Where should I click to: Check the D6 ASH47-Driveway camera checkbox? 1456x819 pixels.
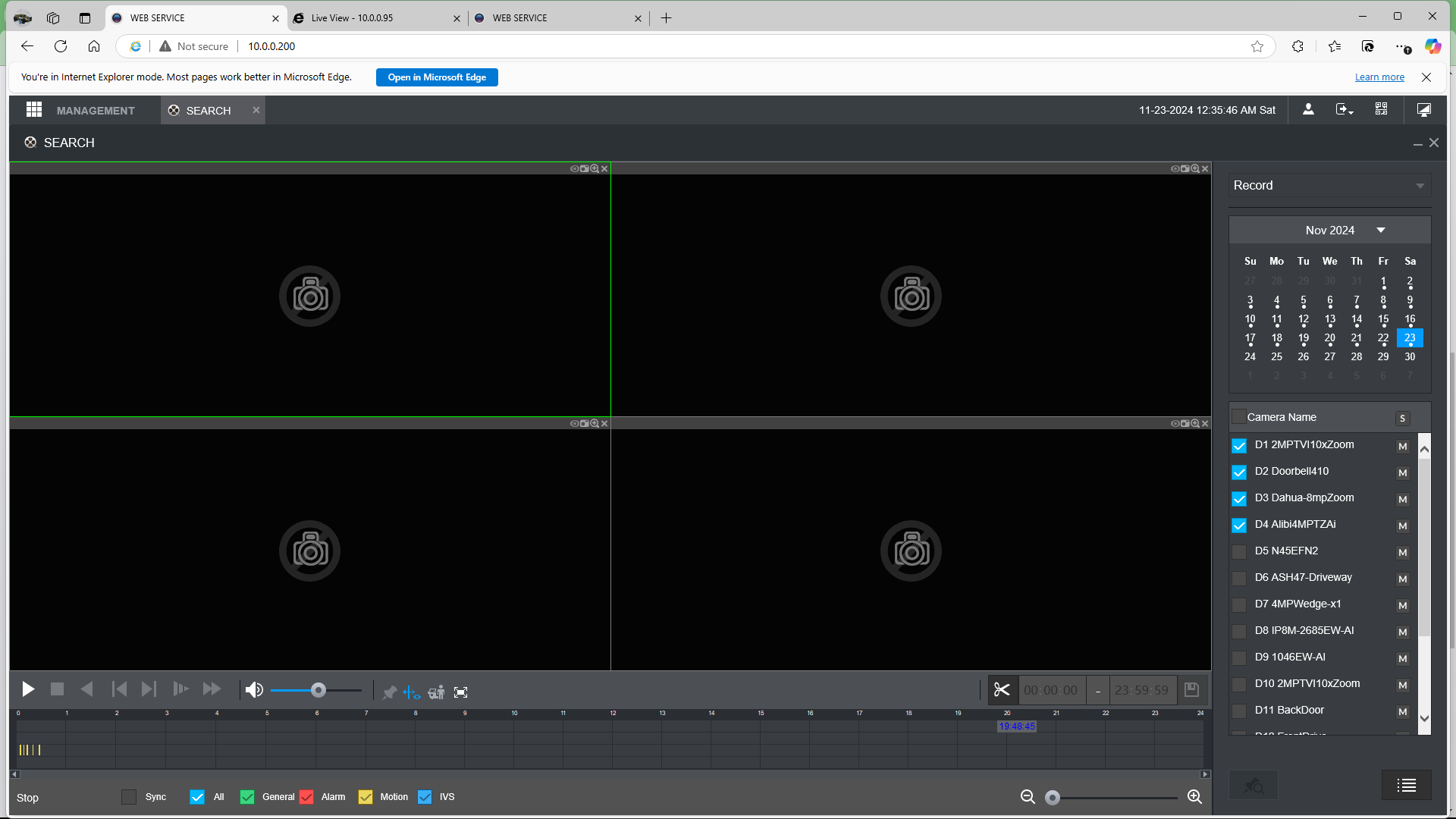coord(1239,579)
